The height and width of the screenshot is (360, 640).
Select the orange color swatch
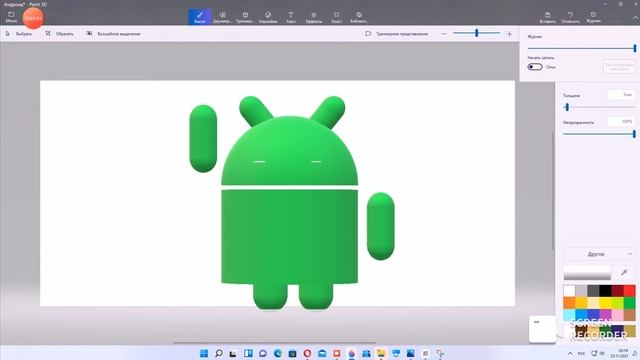point(569,303)
